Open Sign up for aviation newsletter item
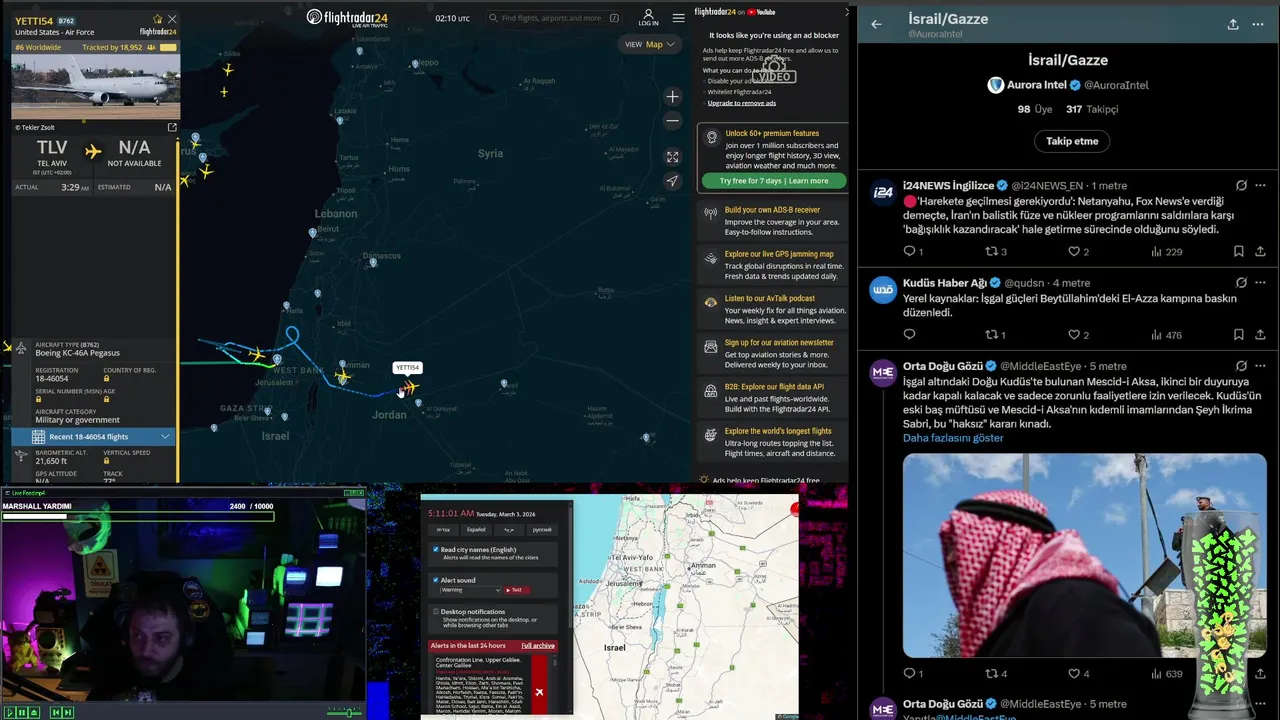The height and width of the screenshot is (720, 1280). [x=773, y=353]
